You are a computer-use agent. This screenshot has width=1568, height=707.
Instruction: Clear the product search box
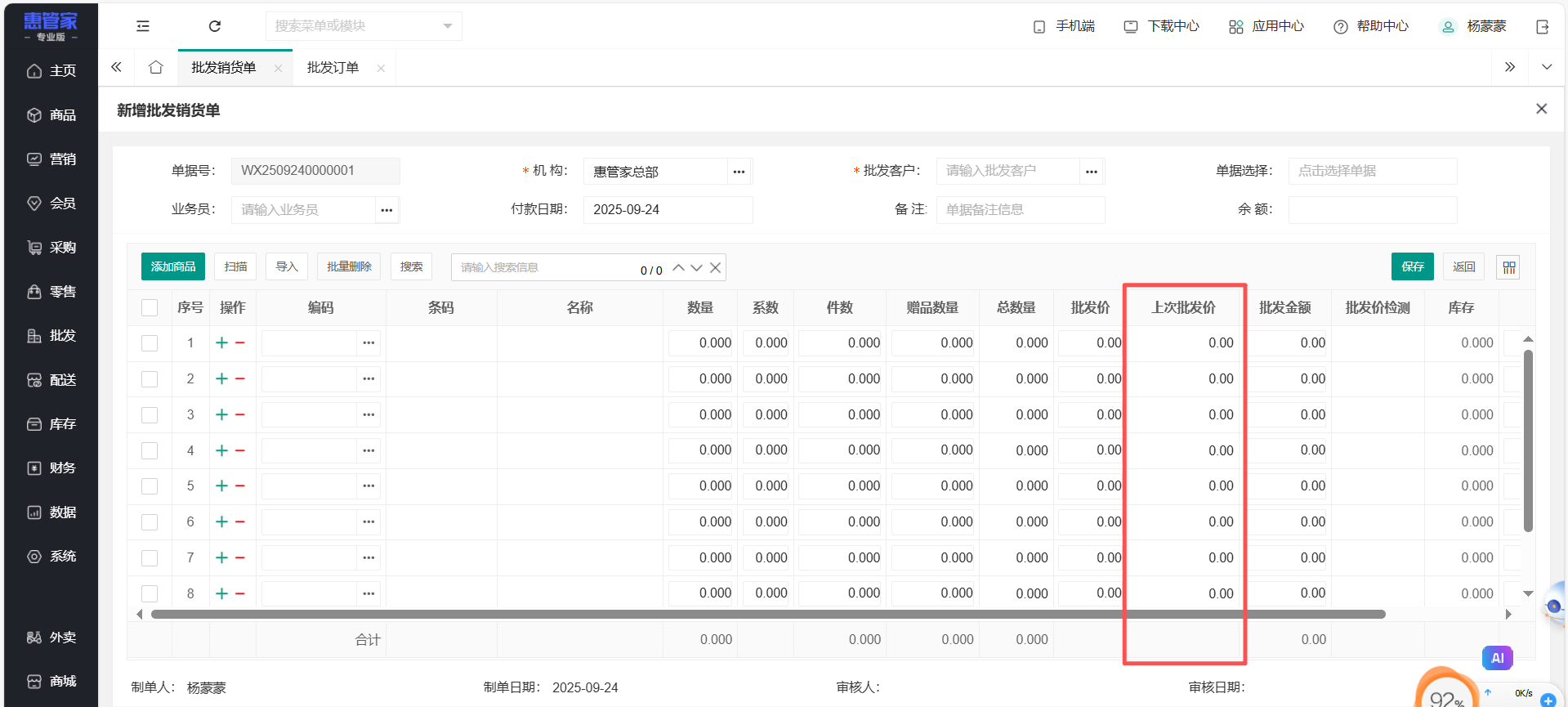coord(715,267)
